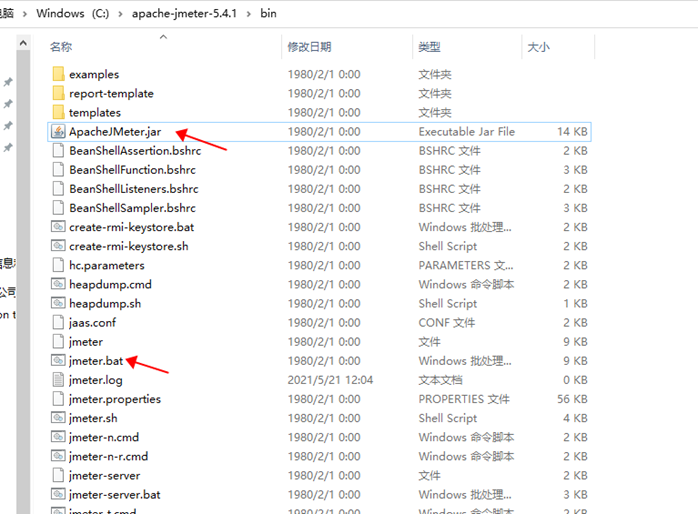Select jmeter-server file icon
698x514 pixels.
(x=58, y=475)
